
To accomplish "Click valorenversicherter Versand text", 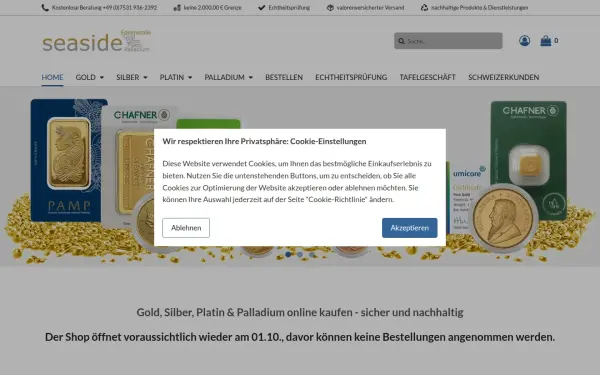I will tap(370, 8).
